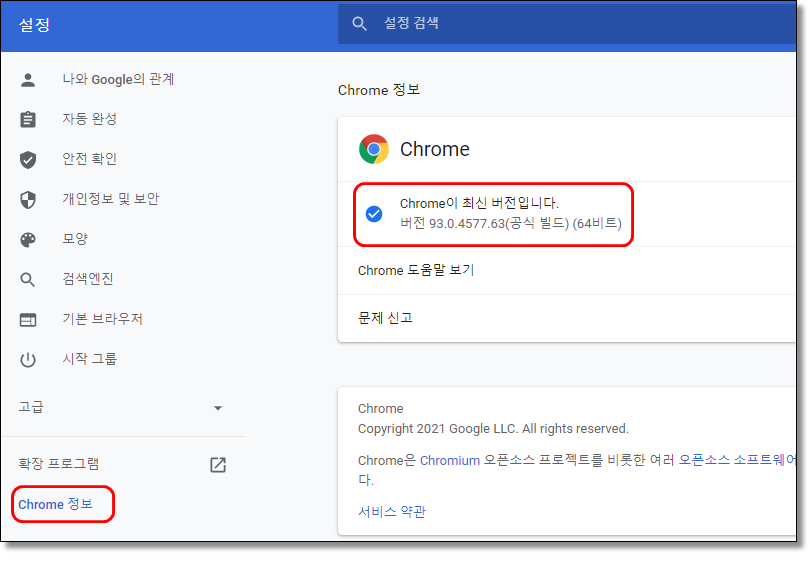Open the 자동 완성 settings section
This screenshot has height=564, width=809.
(89, 119)
